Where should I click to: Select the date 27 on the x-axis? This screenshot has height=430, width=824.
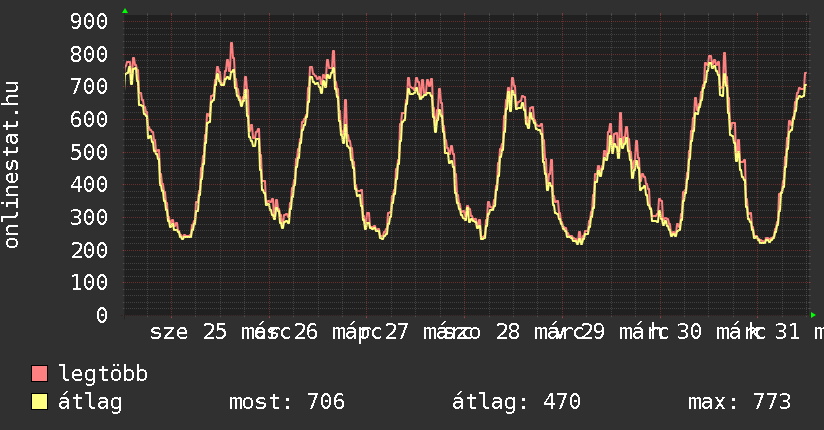point(397,332)
